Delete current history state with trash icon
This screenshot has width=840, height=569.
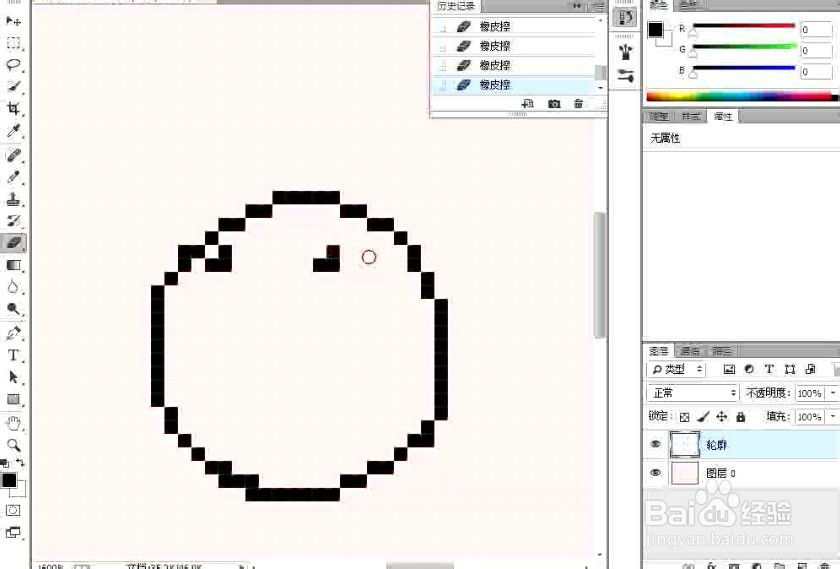[578, 103]
